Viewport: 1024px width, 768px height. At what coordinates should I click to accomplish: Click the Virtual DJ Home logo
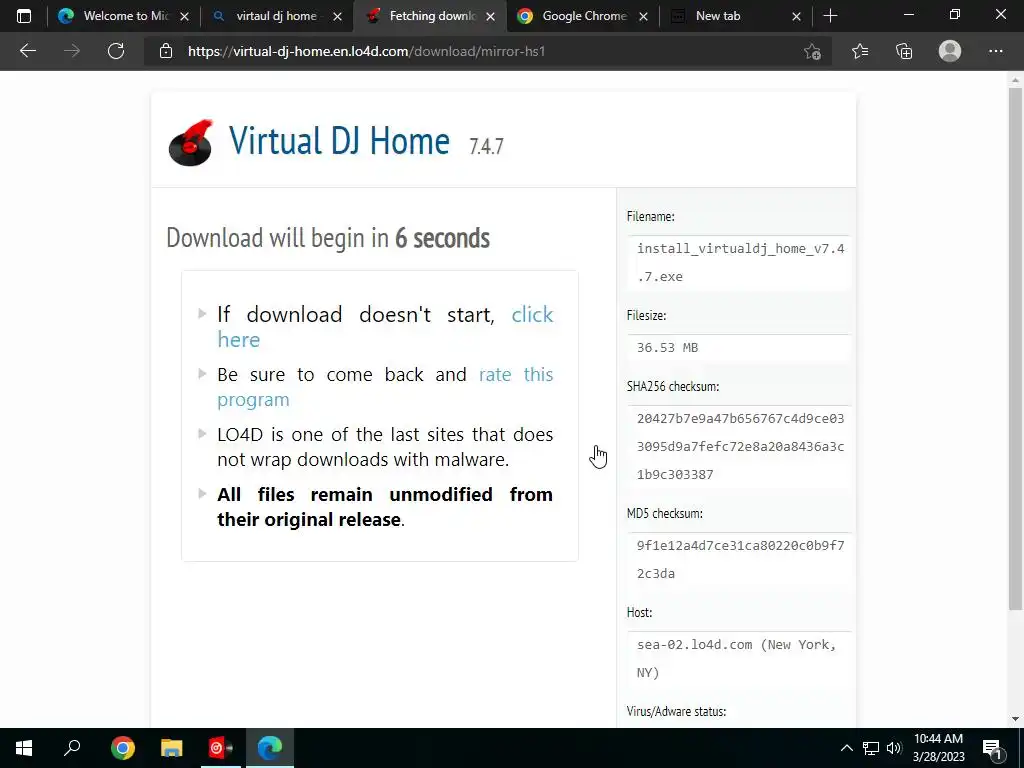[x=191, y=142]
